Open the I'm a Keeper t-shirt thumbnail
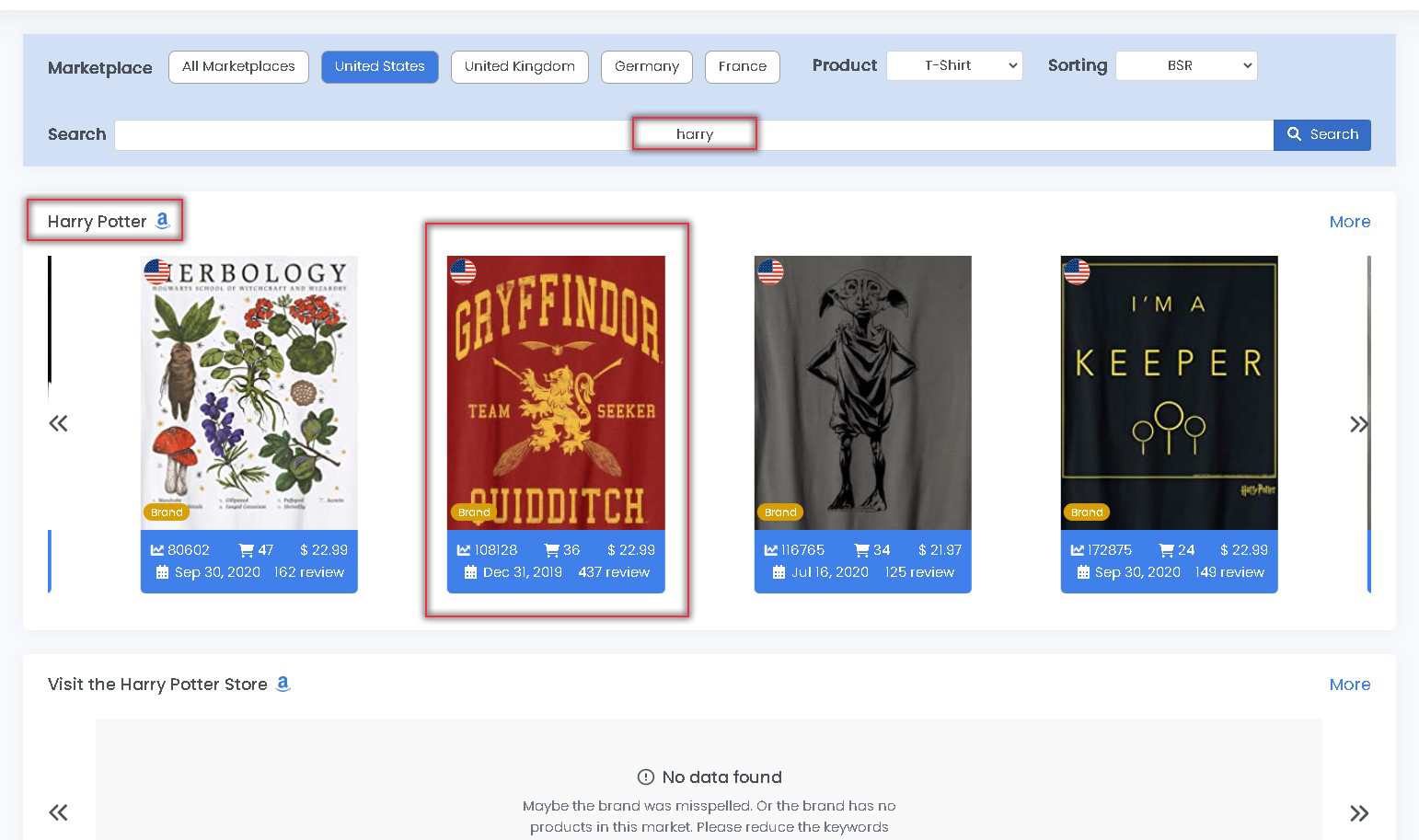This screenshot has height=840, width=1419. pos(1169,393)
